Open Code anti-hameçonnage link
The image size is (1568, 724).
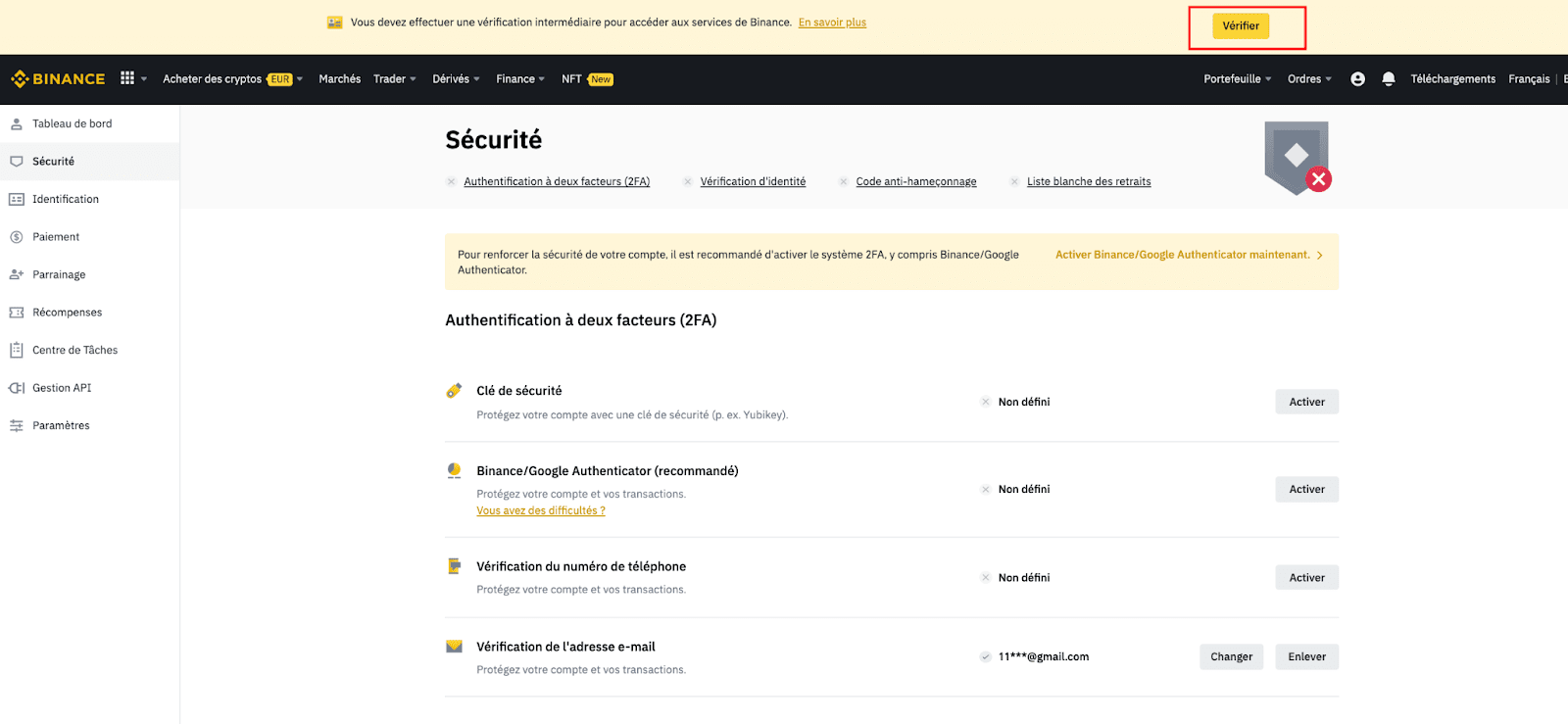pyautogui.click(x=916, y=181)
